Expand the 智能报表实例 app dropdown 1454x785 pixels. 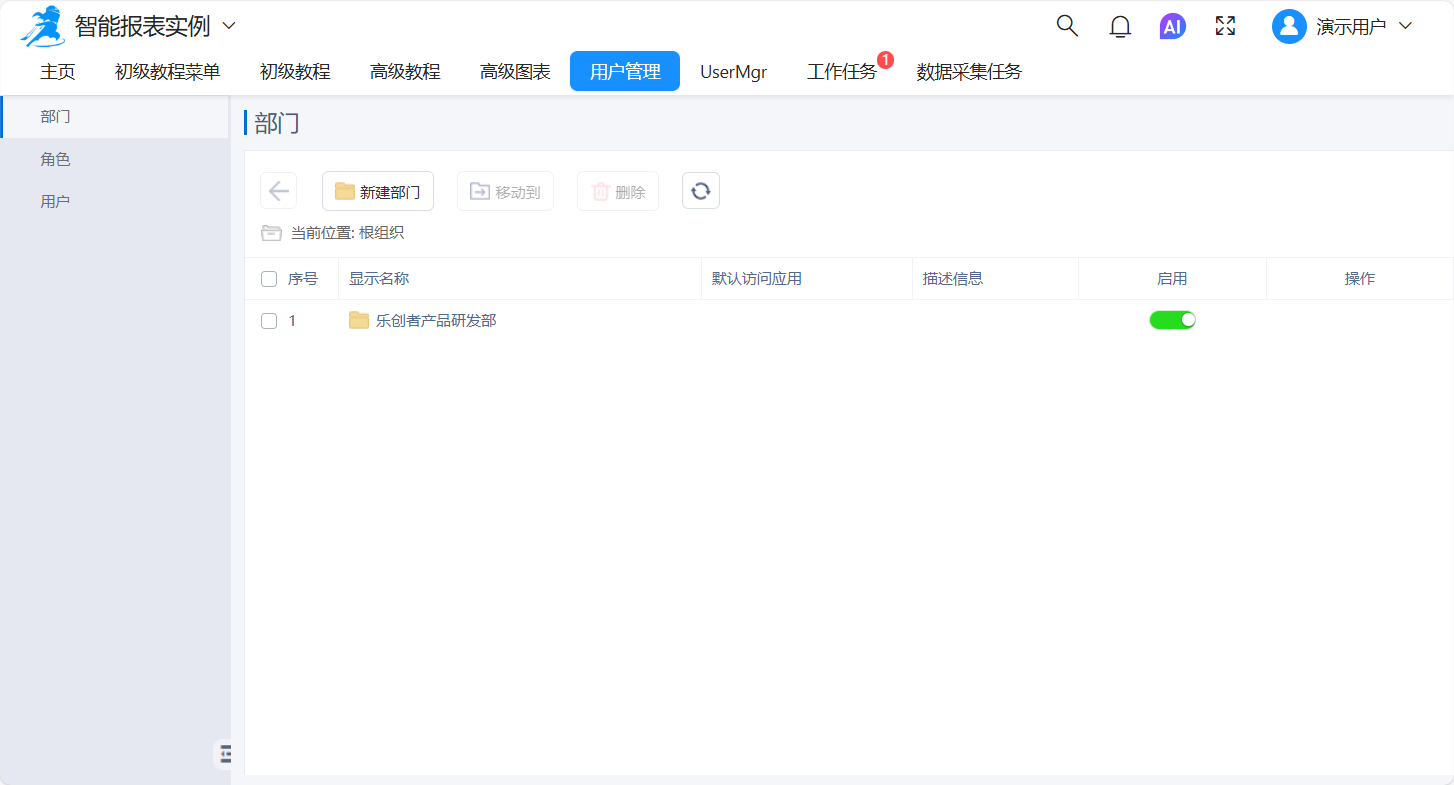[229, 25]
